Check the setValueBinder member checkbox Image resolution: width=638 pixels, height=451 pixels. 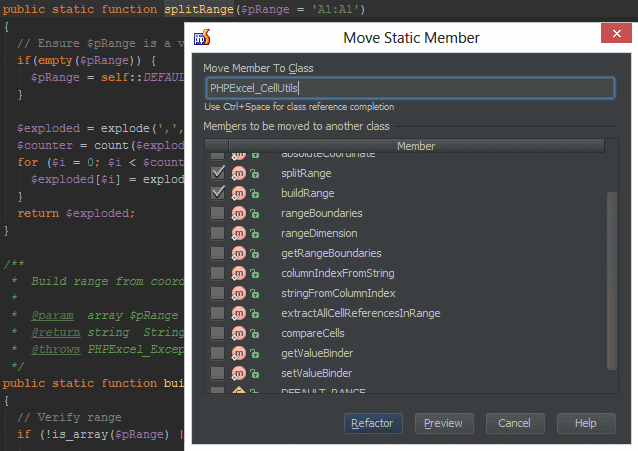click(218, 373)
